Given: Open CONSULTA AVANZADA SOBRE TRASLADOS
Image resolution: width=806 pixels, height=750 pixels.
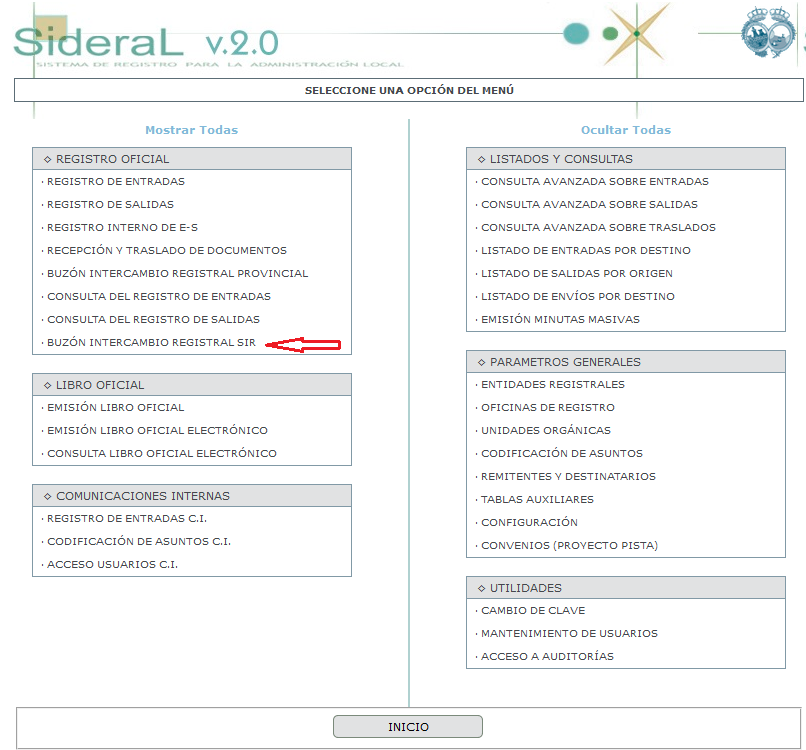Looking at the screenshot, I should coord(598,227).
